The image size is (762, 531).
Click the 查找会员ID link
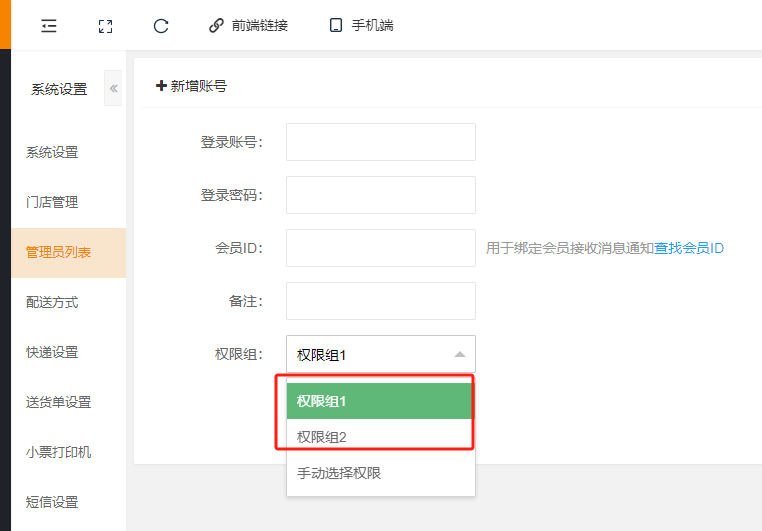689,248
